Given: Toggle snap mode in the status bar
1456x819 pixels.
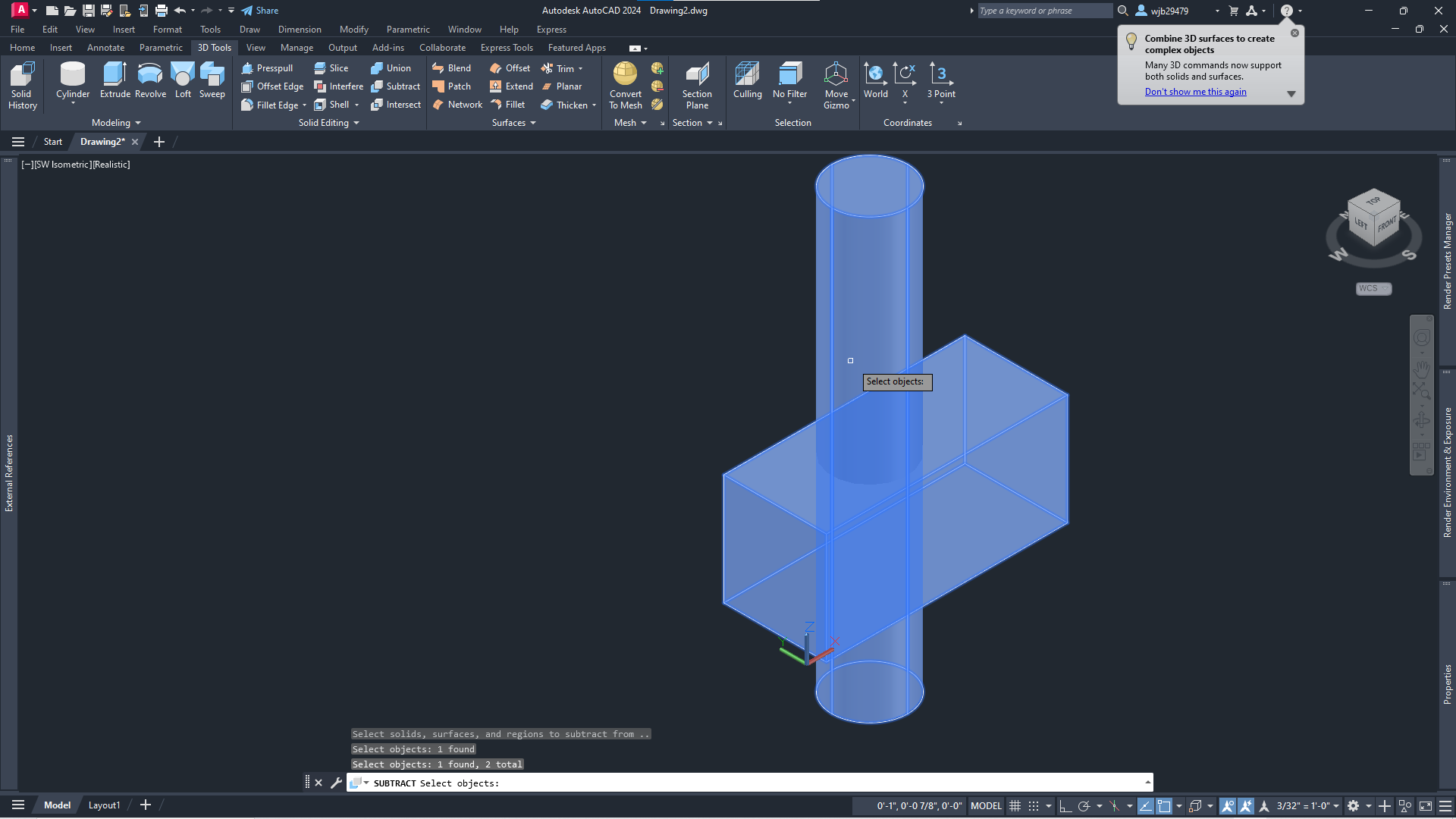Looking at the screenshot, I should point(1034,806).
